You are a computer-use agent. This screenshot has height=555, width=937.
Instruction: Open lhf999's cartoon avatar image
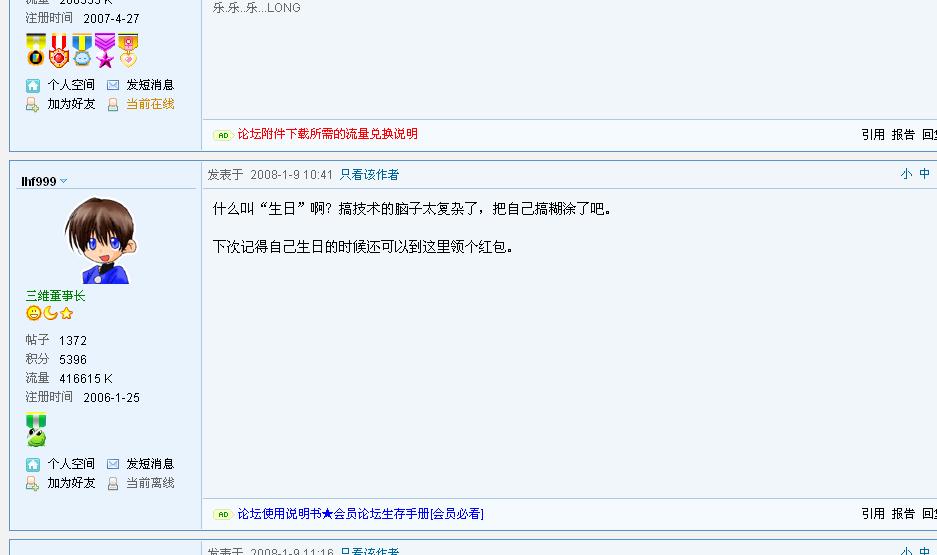coord(100,240)
